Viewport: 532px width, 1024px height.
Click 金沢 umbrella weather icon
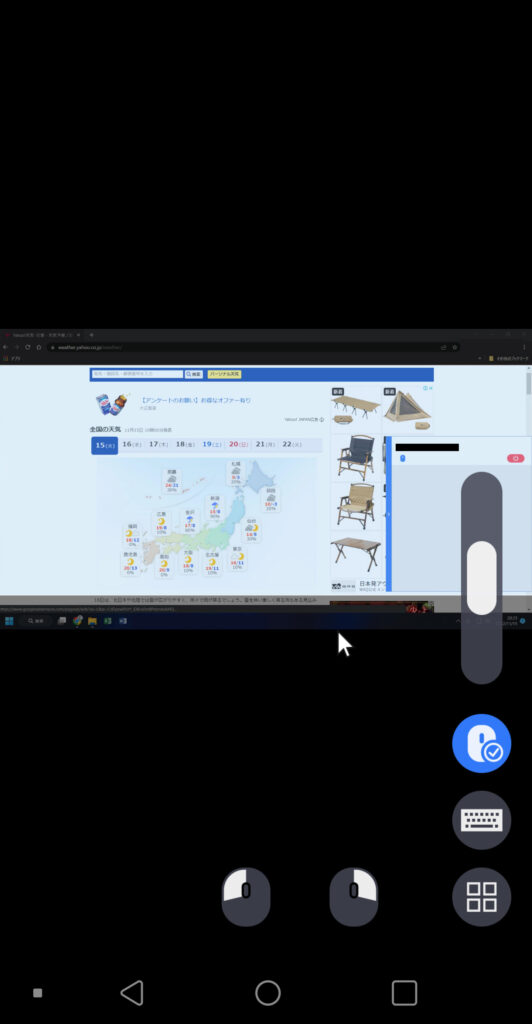pos(190,521)
